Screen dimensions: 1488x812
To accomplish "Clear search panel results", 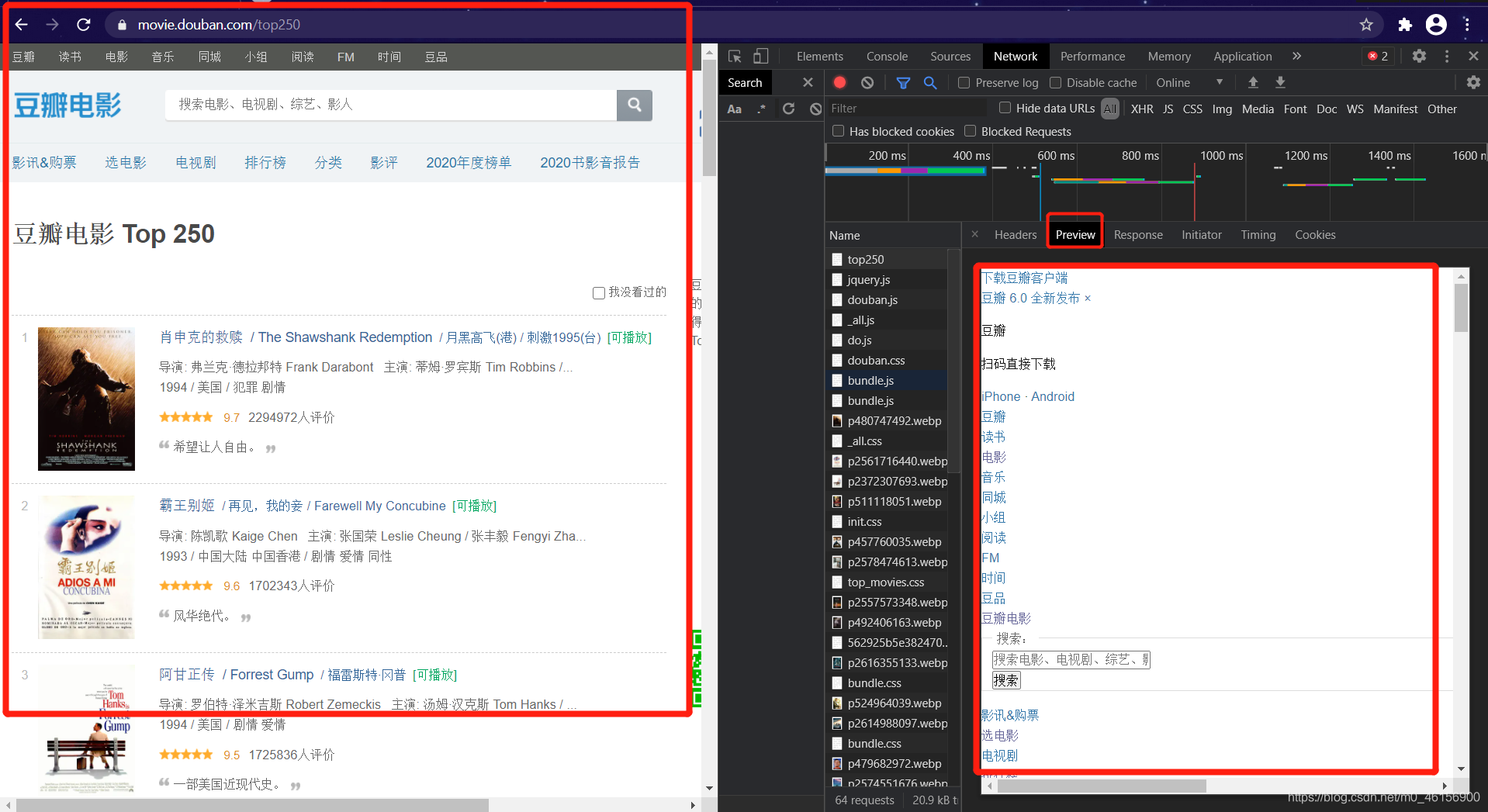I will (815, 109).
